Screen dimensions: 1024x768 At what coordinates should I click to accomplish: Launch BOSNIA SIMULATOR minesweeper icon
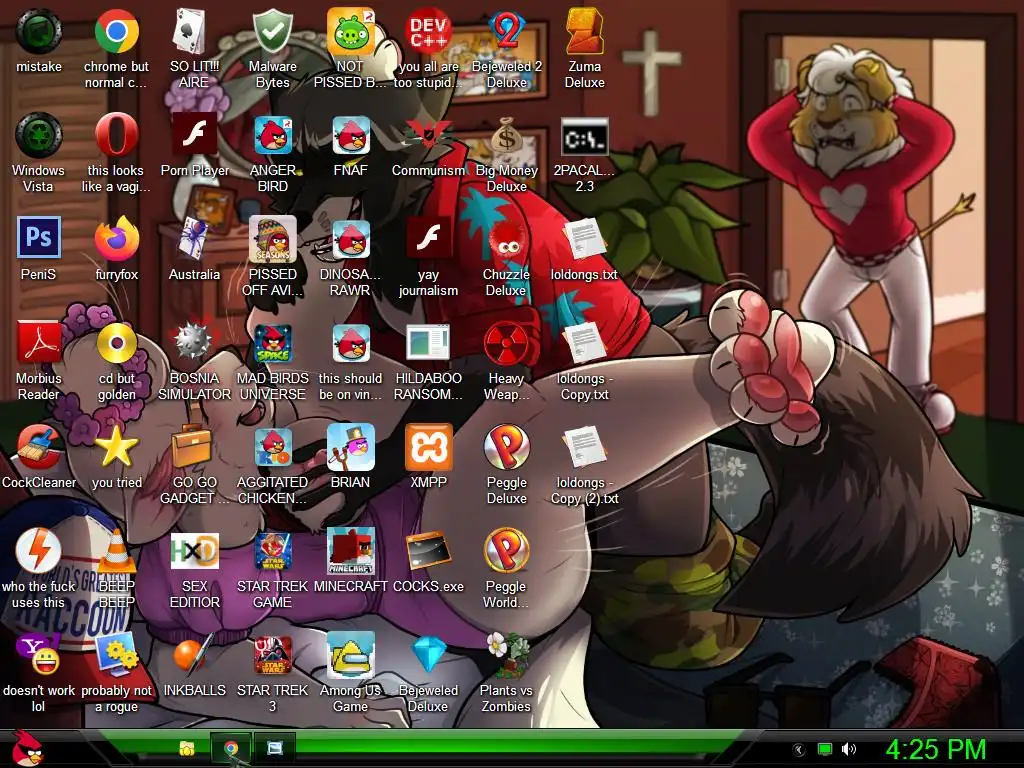[x=194, y=343]
